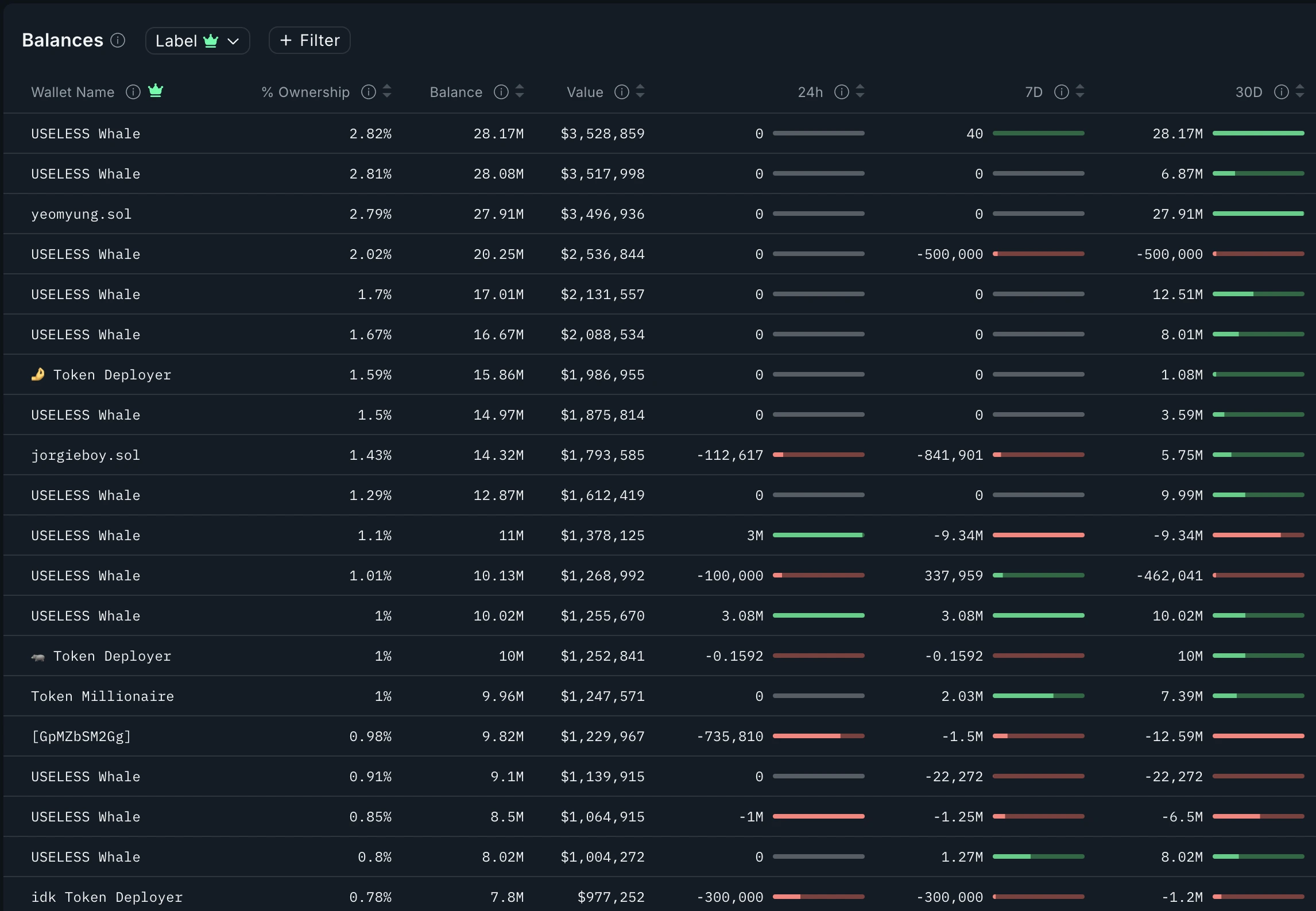Click the 7D column info icon
This screenshot has height=911, width=1316.
coord(1062,92)
